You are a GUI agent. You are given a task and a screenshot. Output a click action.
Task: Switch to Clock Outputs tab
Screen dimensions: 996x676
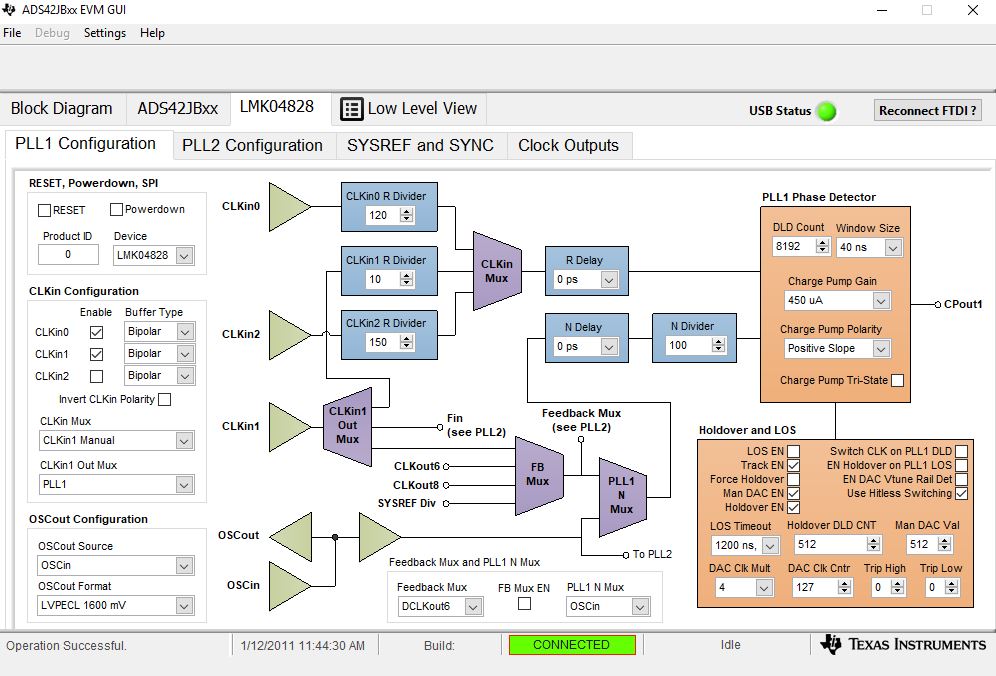[x=569, y=145]
